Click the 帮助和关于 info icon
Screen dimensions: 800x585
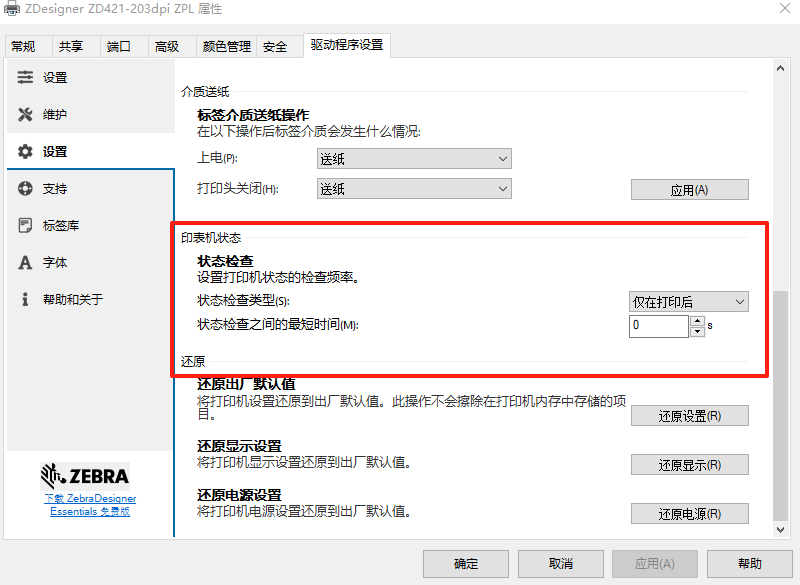(x=25, y=300)
